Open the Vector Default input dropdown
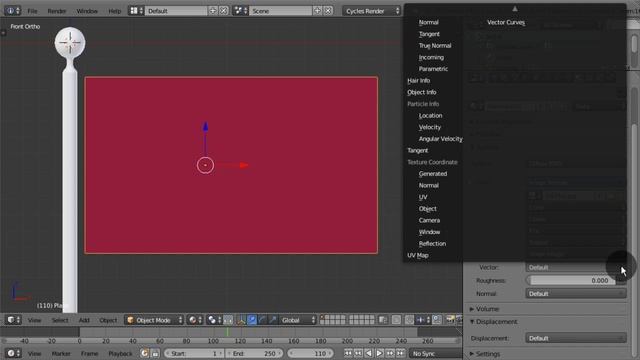 [576, 268]
